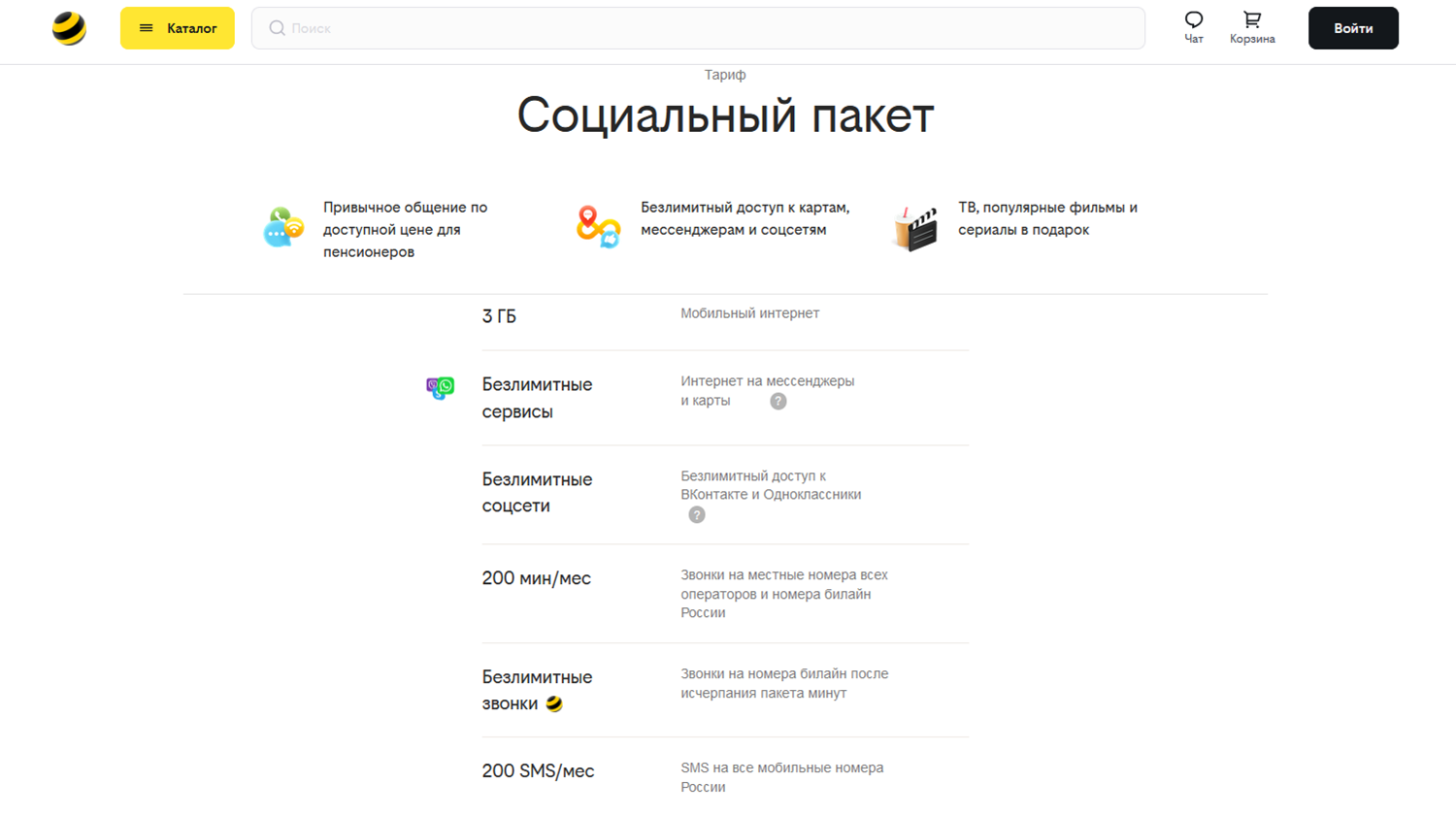Click the messenger icons beside Безлимитные сервисы
Image resolution: width=1456 pixels, height=816 pixels.
click(x=440, y=388)
